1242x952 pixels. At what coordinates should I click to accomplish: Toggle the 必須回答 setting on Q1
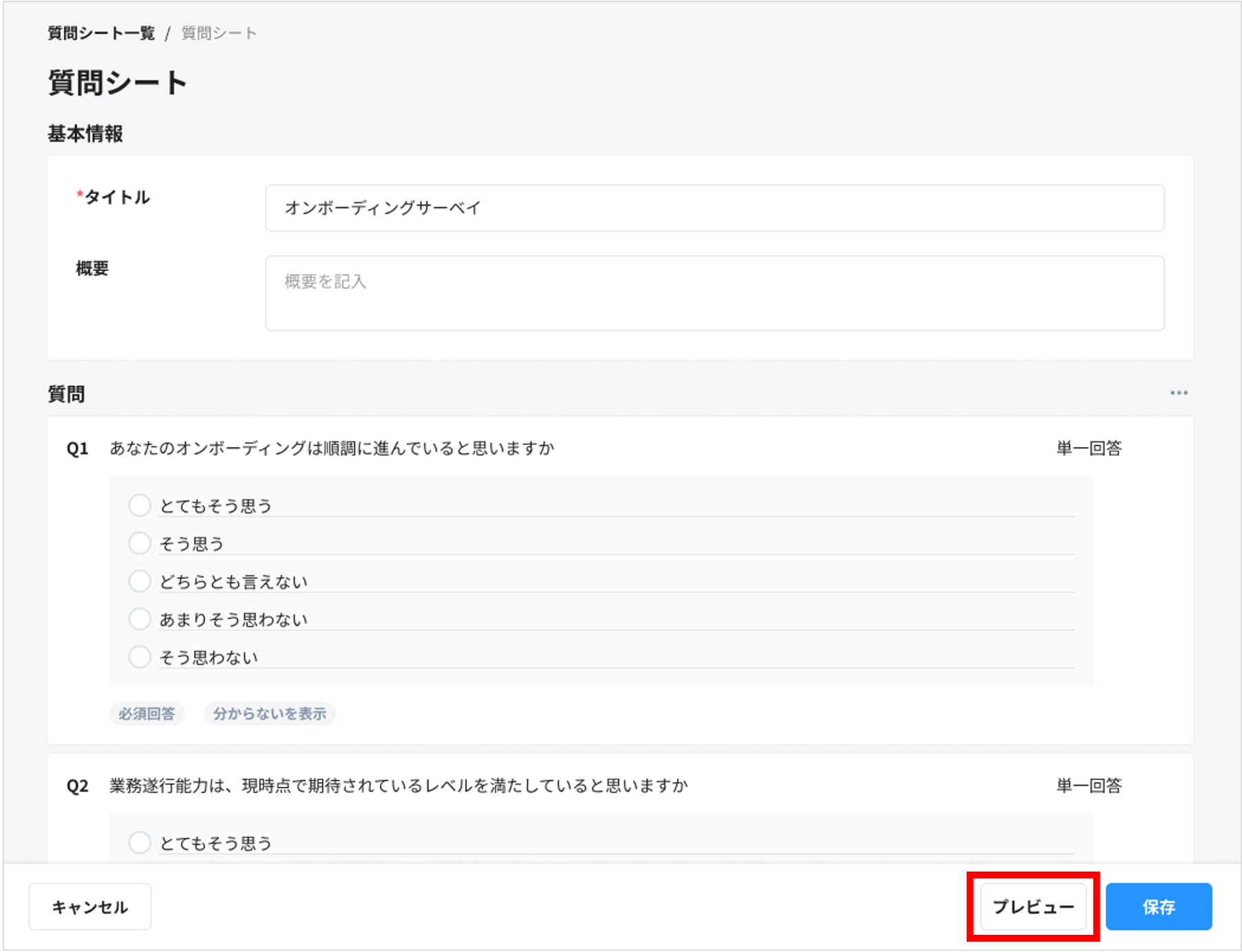(x=147, y=714)
